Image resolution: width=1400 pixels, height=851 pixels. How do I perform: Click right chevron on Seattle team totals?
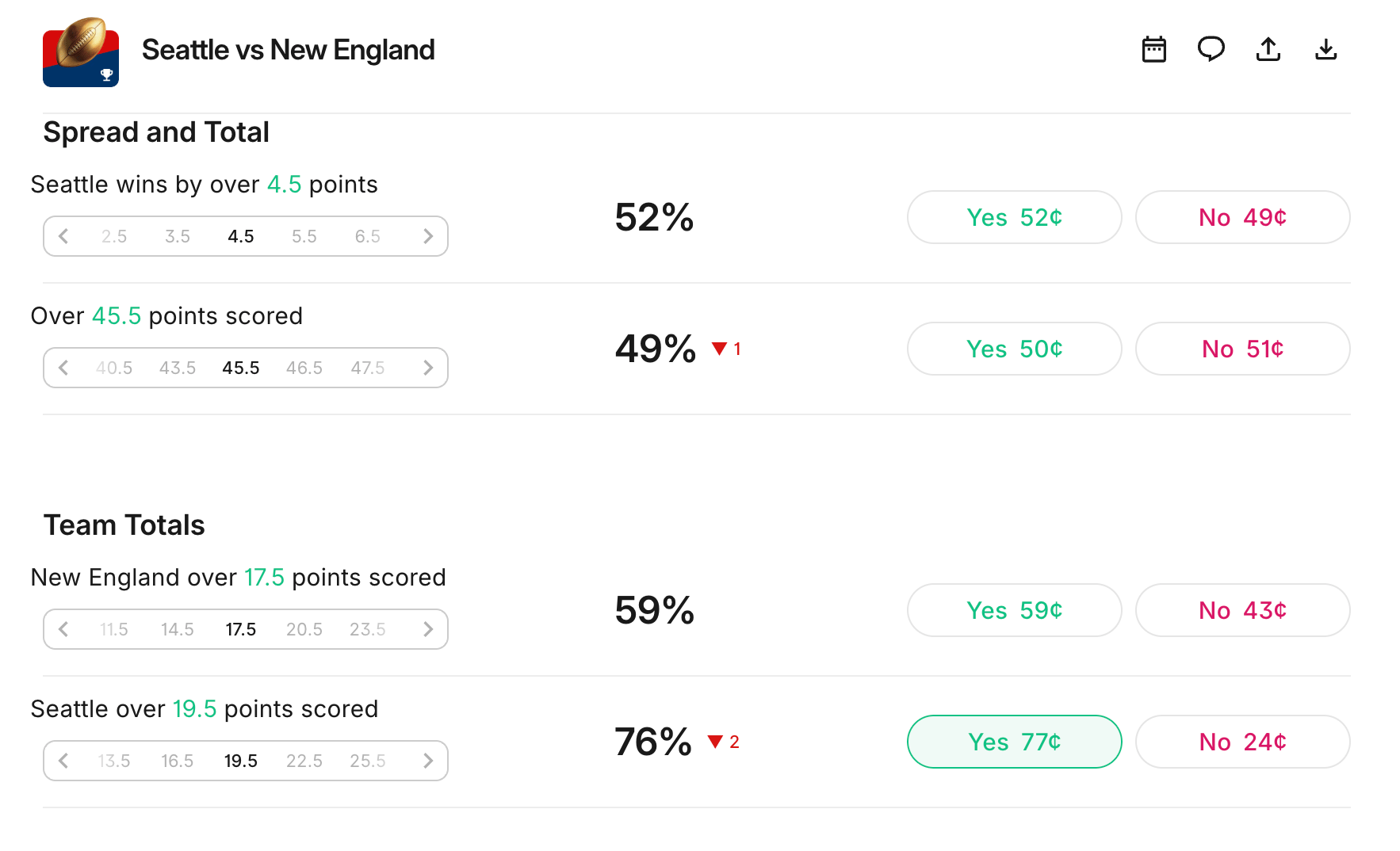point(428,761)
